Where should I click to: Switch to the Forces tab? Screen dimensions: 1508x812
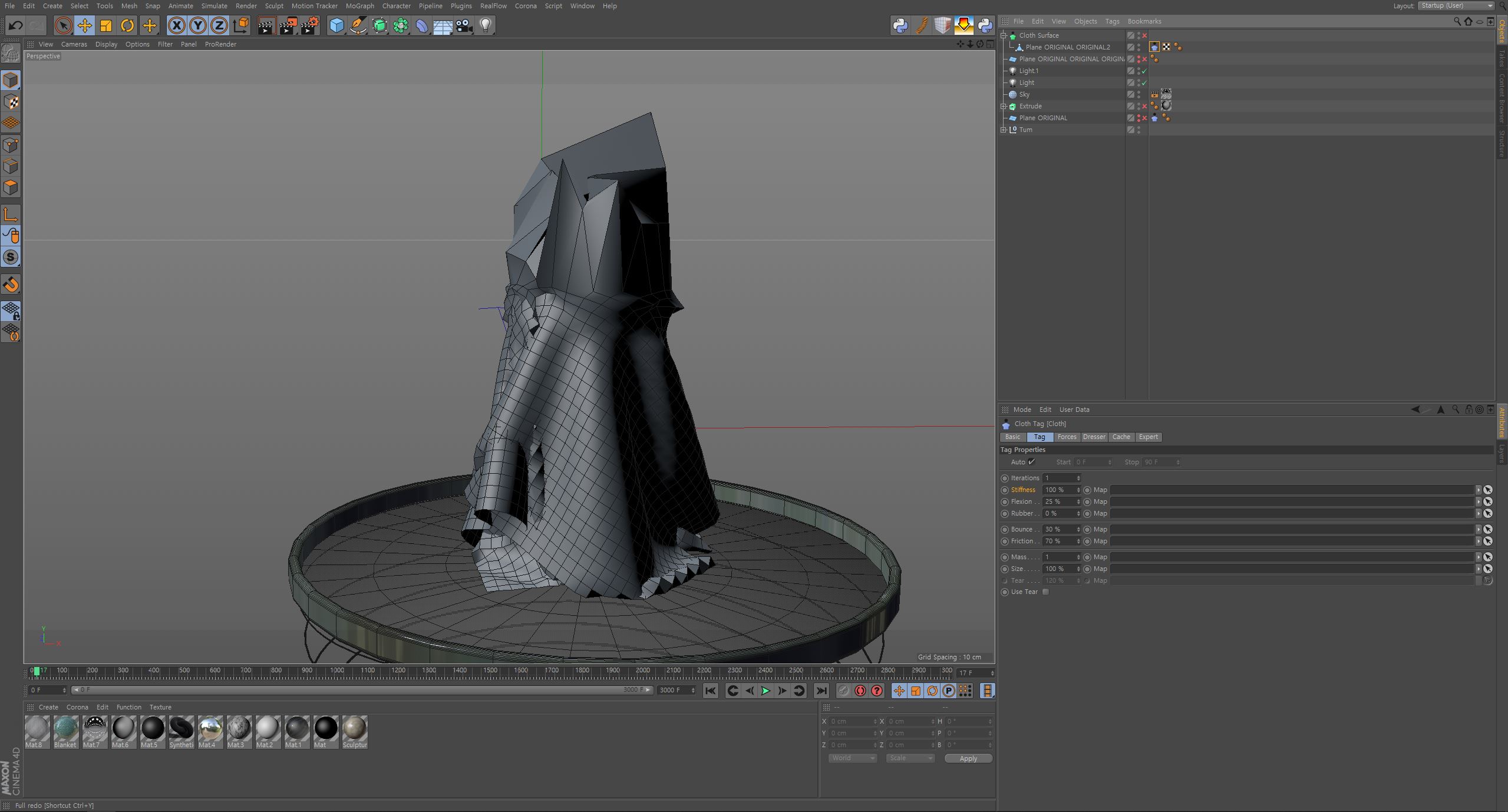(x=1067, y=437)
